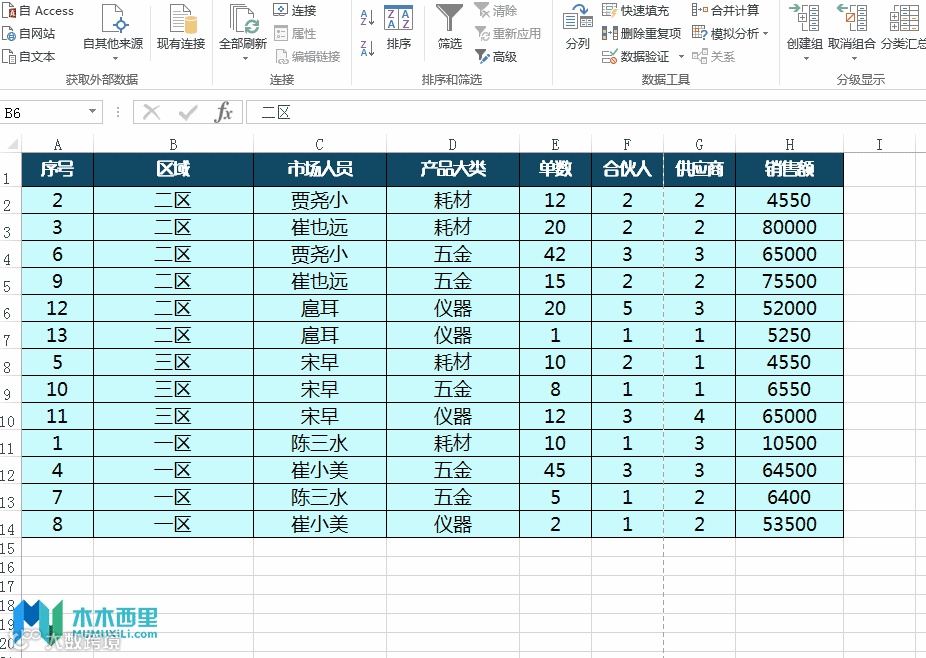Expand the 取消组合 dropdown arrow

(x=854, y=58)
